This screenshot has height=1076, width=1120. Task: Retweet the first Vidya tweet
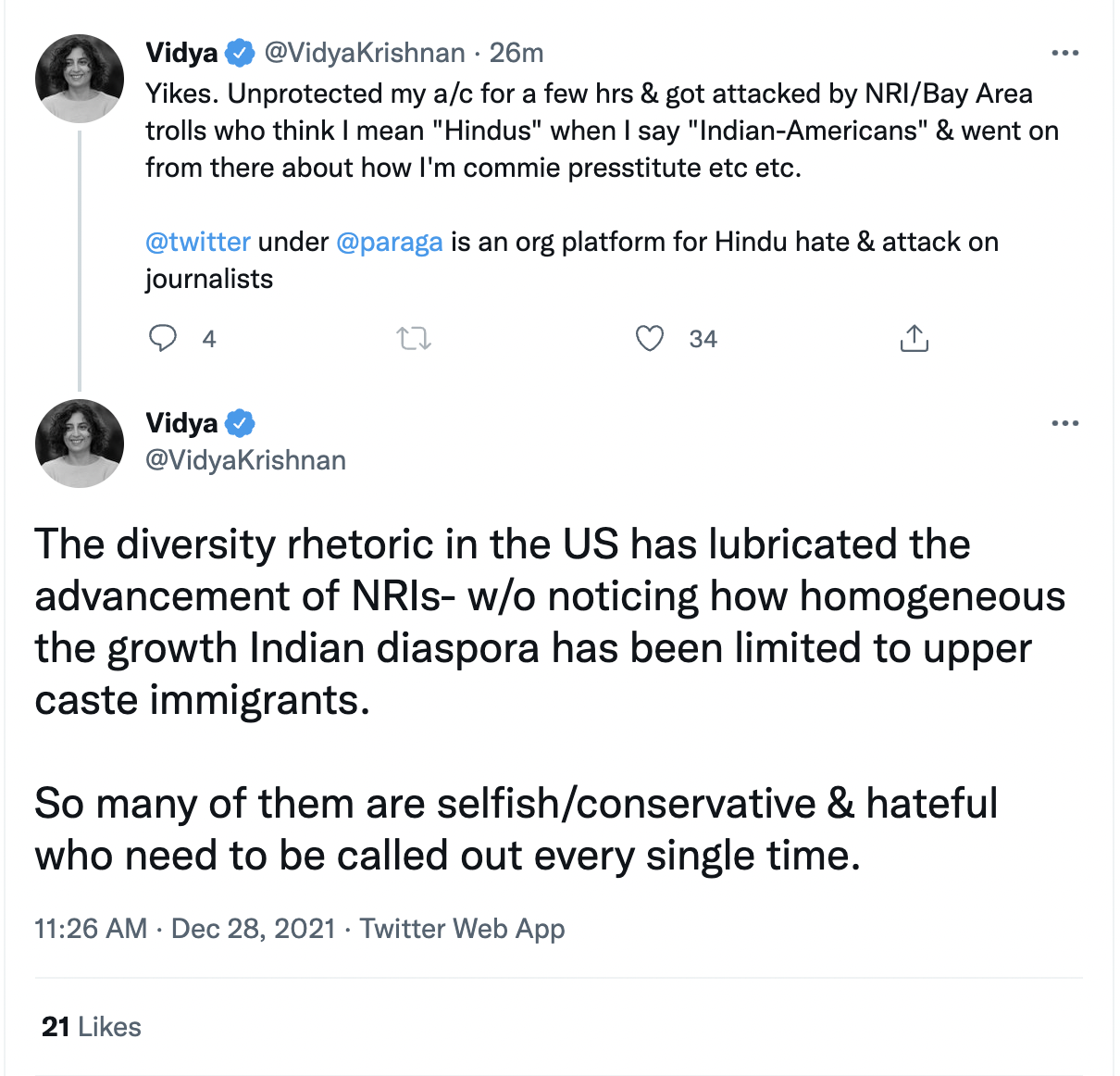point(414,339)
